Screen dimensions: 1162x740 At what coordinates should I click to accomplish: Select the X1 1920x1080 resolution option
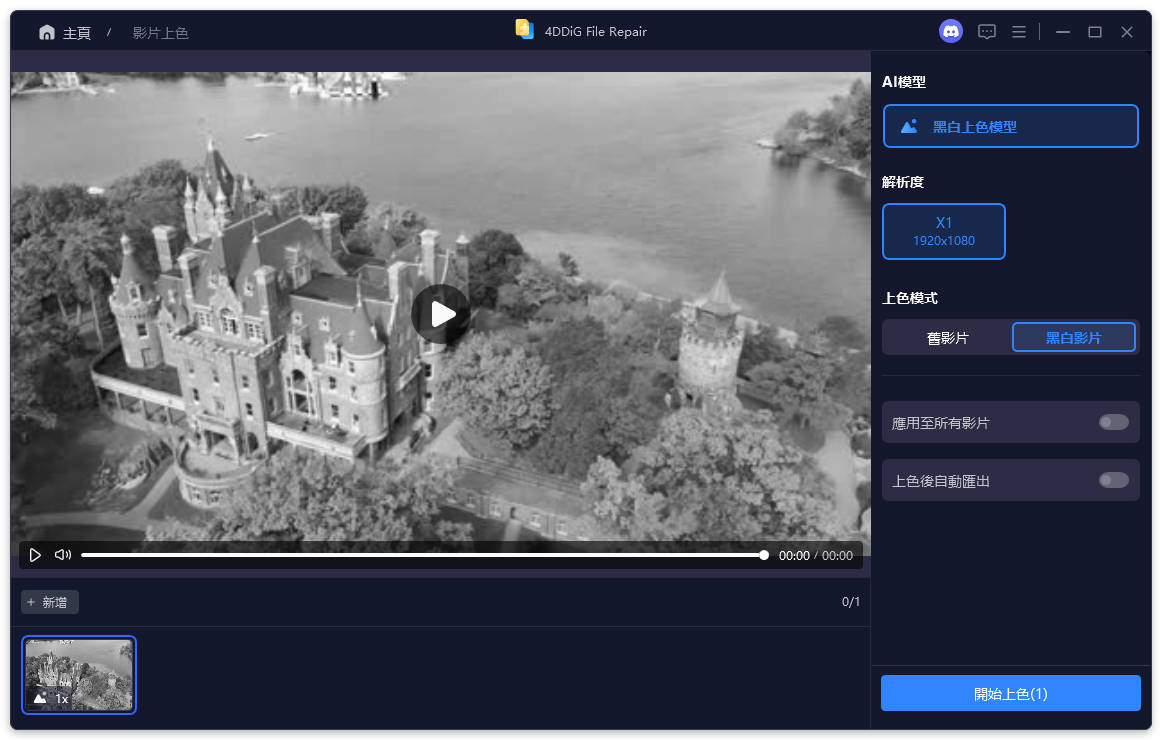click(x=943, y=231)
